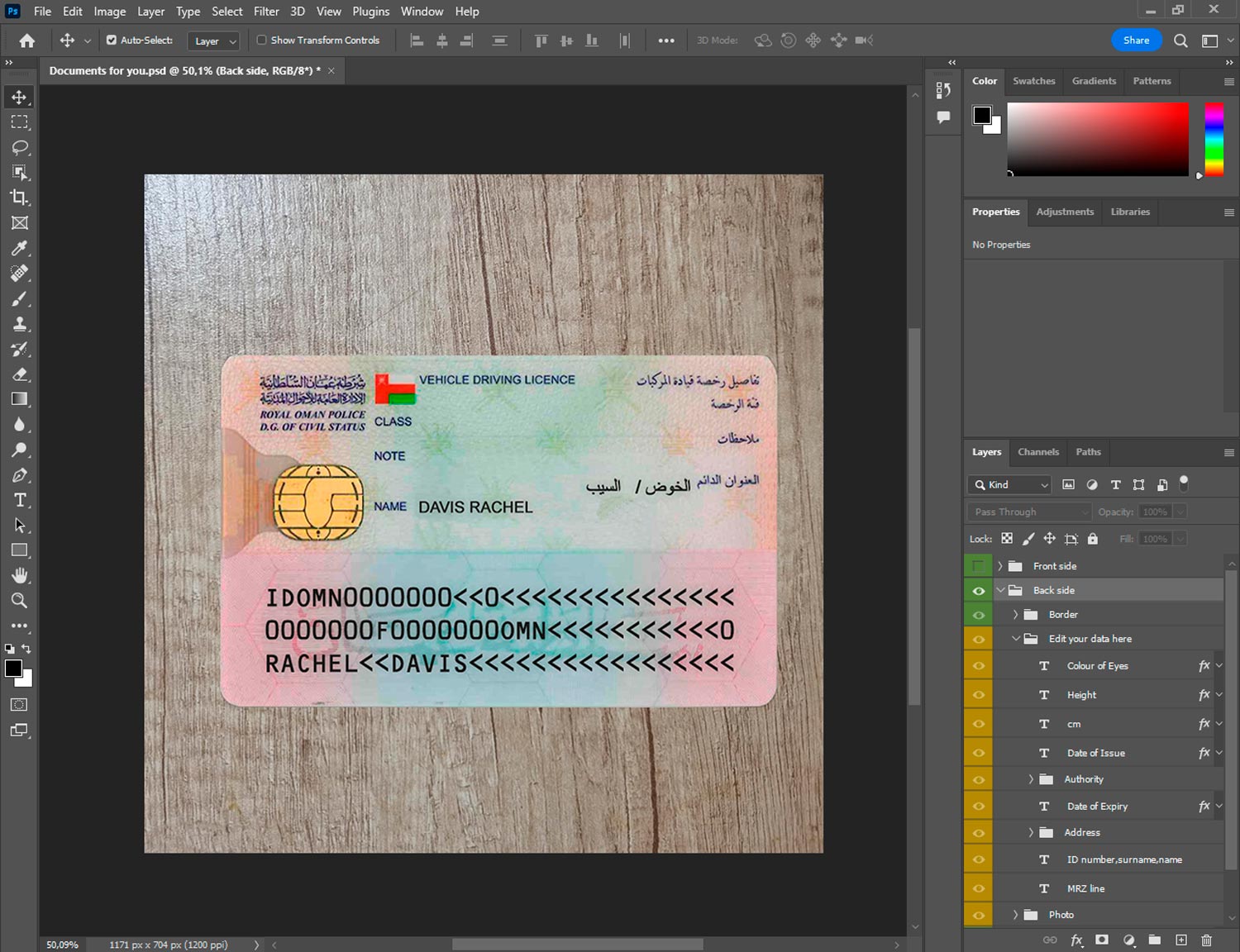1240x952 pixels.
Task: Select the Crop tool
Action: coord(19,198)
